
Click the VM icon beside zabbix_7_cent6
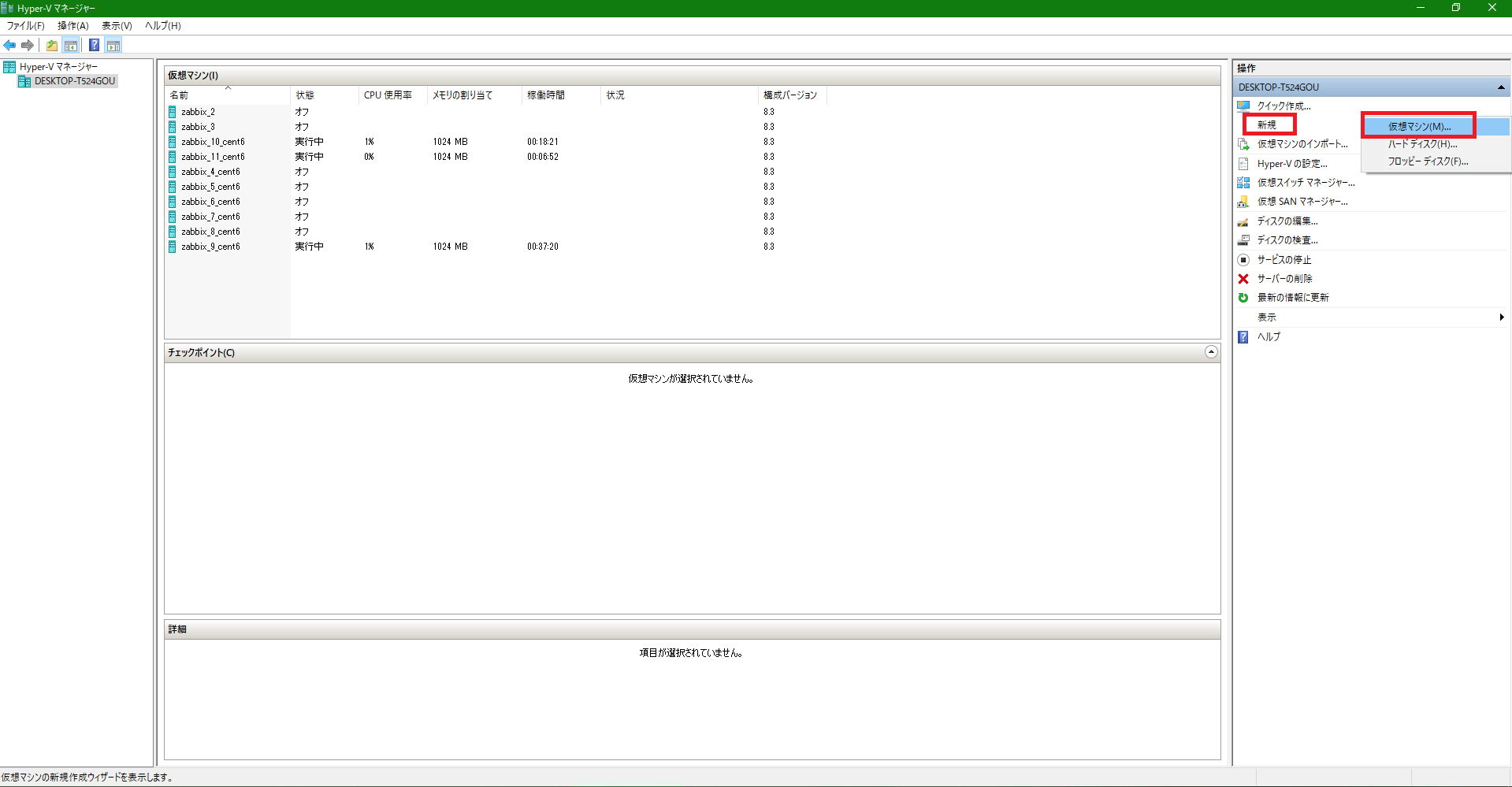pos(173,217)
